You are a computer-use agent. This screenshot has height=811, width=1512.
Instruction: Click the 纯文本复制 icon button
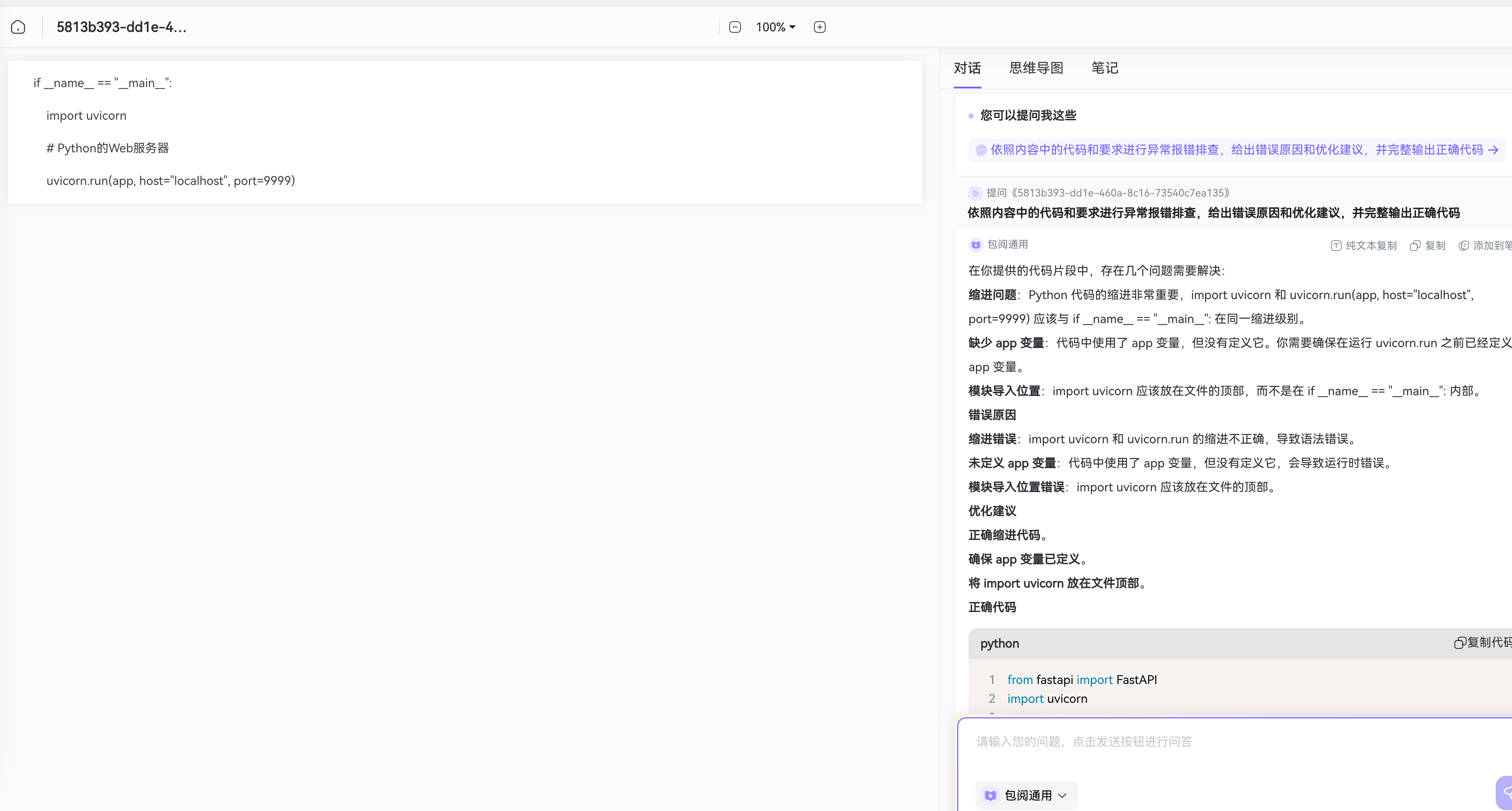click(x=1336, y=245)
